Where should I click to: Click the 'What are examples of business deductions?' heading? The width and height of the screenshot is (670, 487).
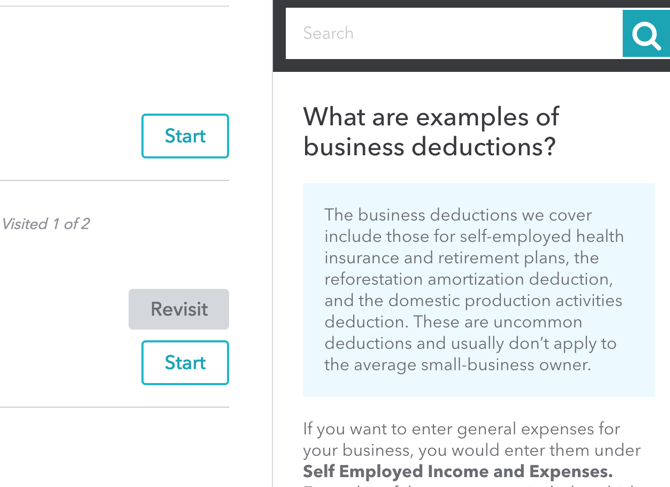[x=431, y=132]
